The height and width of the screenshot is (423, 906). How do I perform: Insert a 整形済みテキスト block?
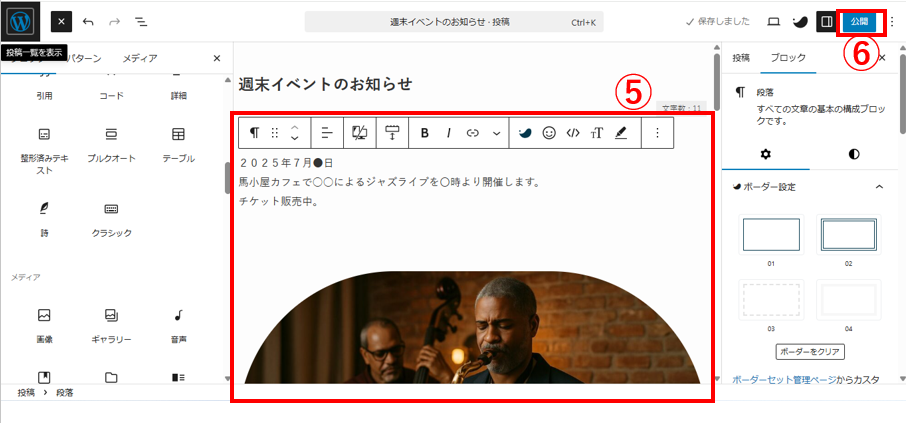[44, 151]
